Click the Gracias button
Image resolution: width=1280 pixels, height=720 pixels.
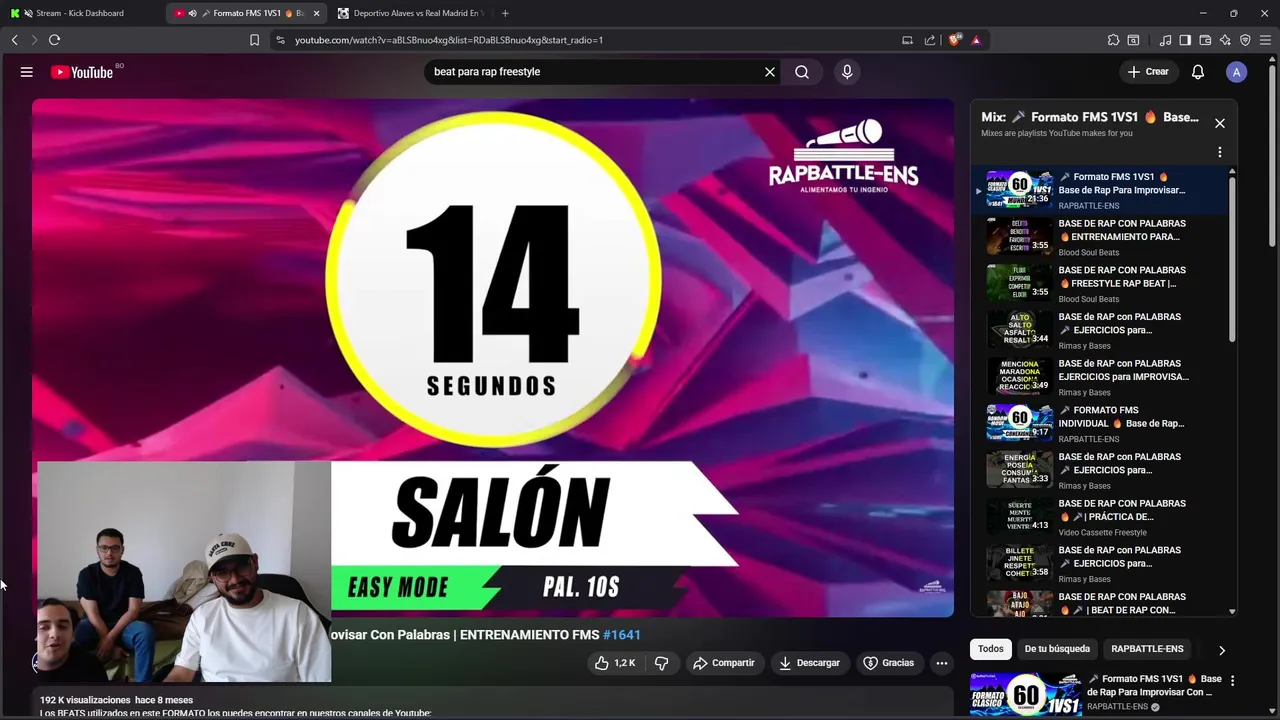point(889,663)
